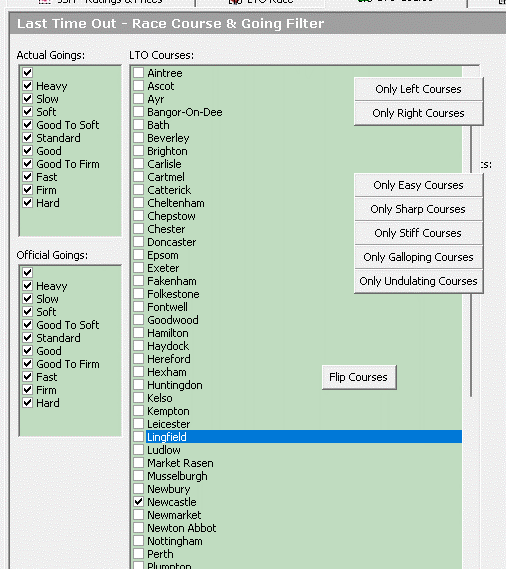Screen dimensions: 506x569
Task: Click the Only Left Courses button
Action: (419, 89)
